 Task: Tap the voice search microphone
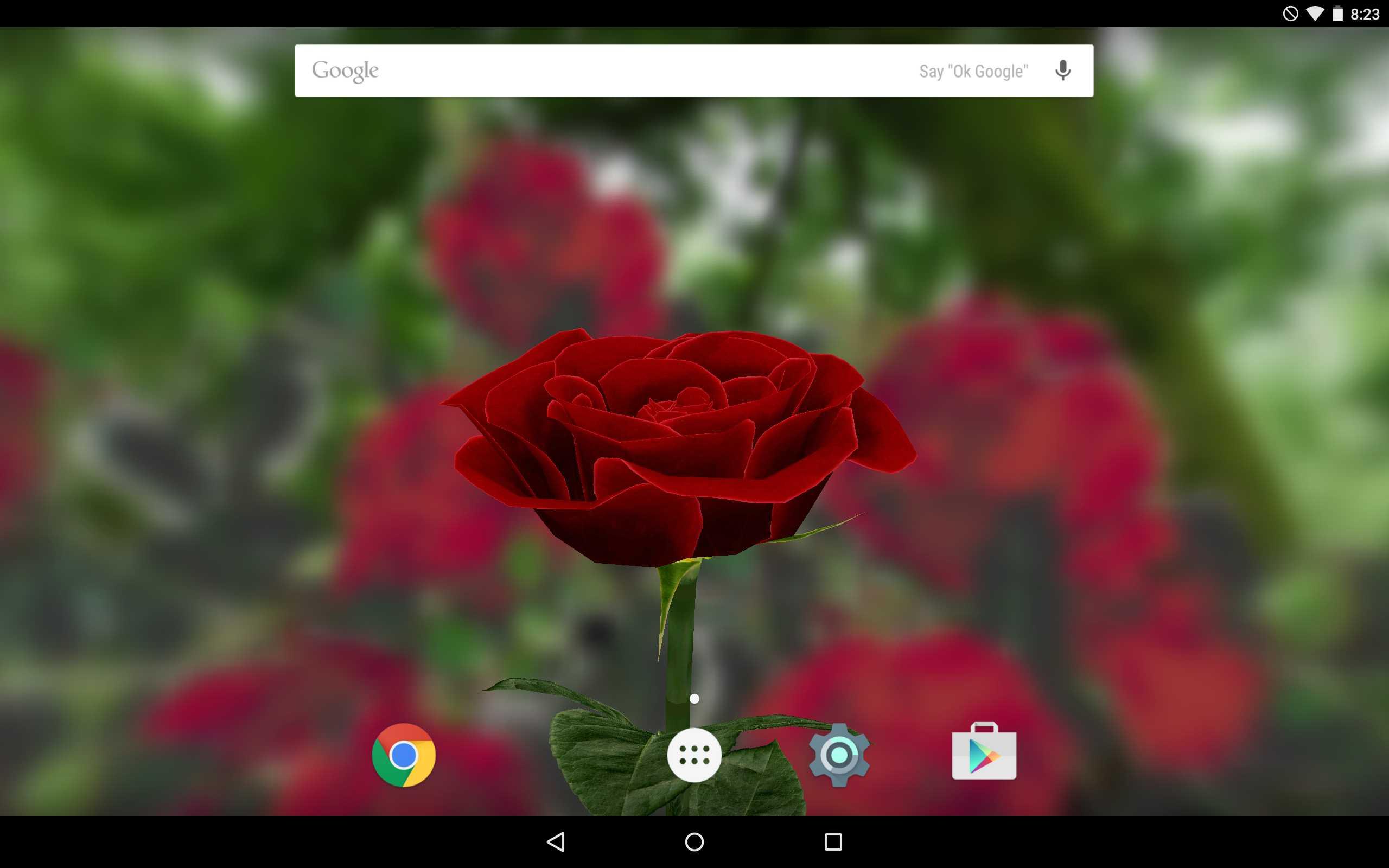point(1062,71)
